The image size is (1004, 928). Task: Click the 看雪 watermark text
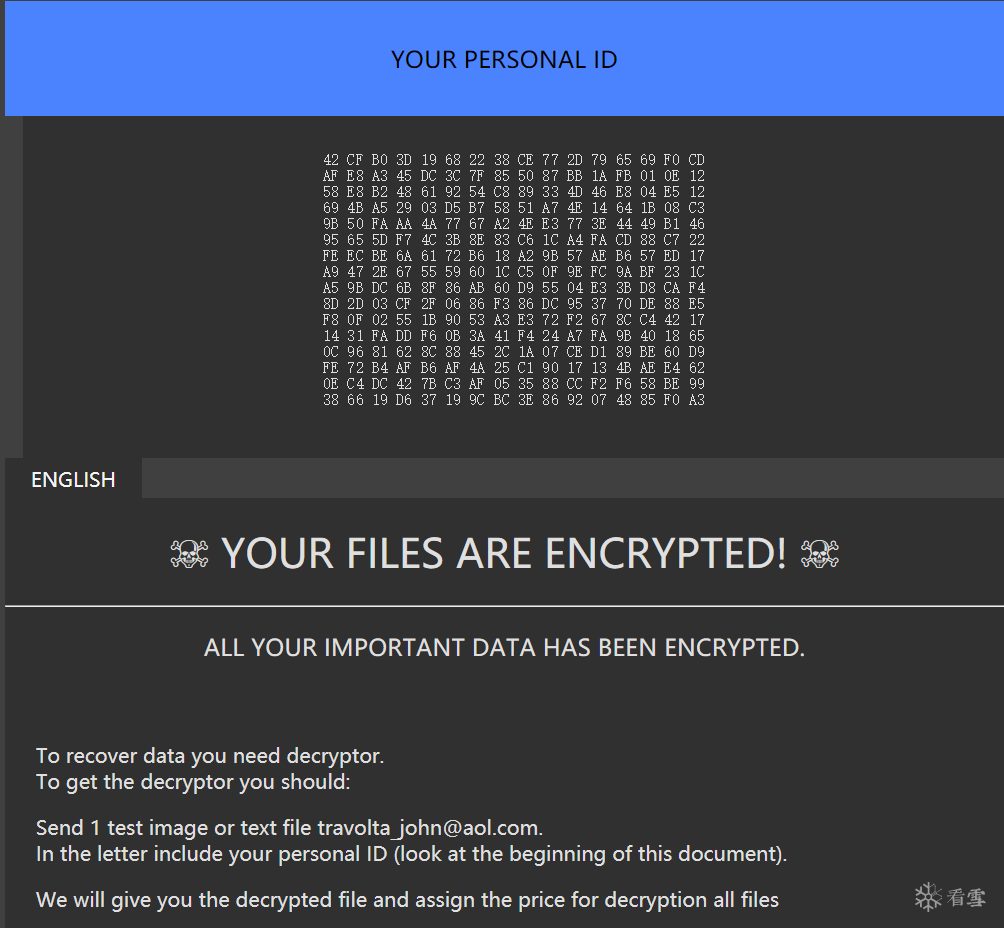click(967, 898)
